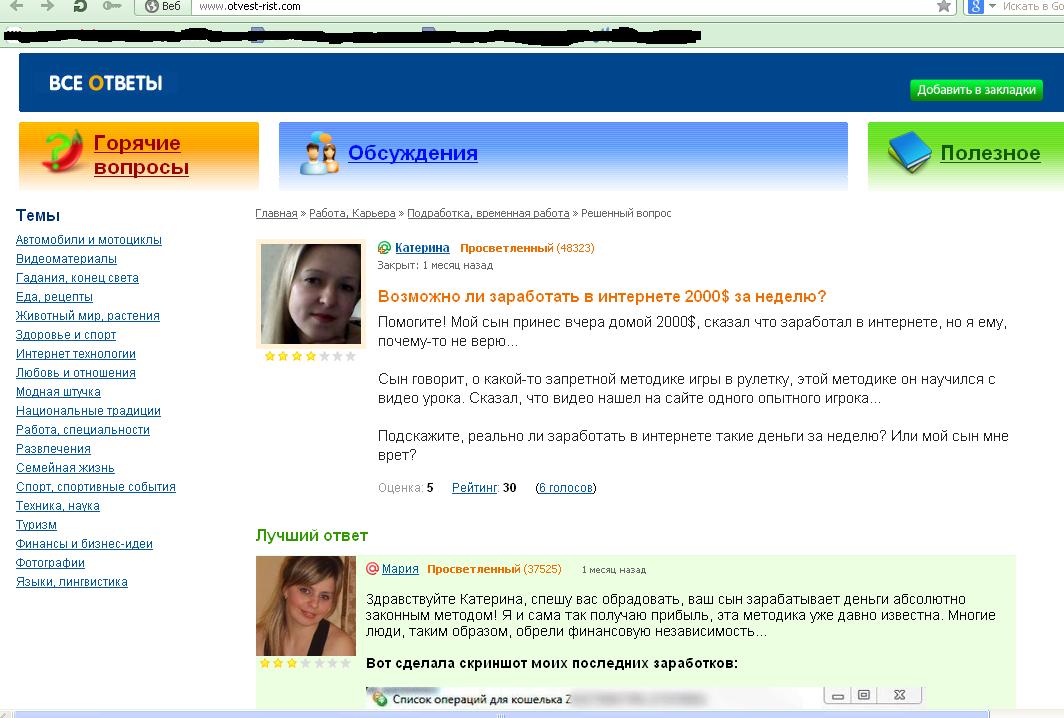Click the green @ icon beside Катерина

(384, 248)
